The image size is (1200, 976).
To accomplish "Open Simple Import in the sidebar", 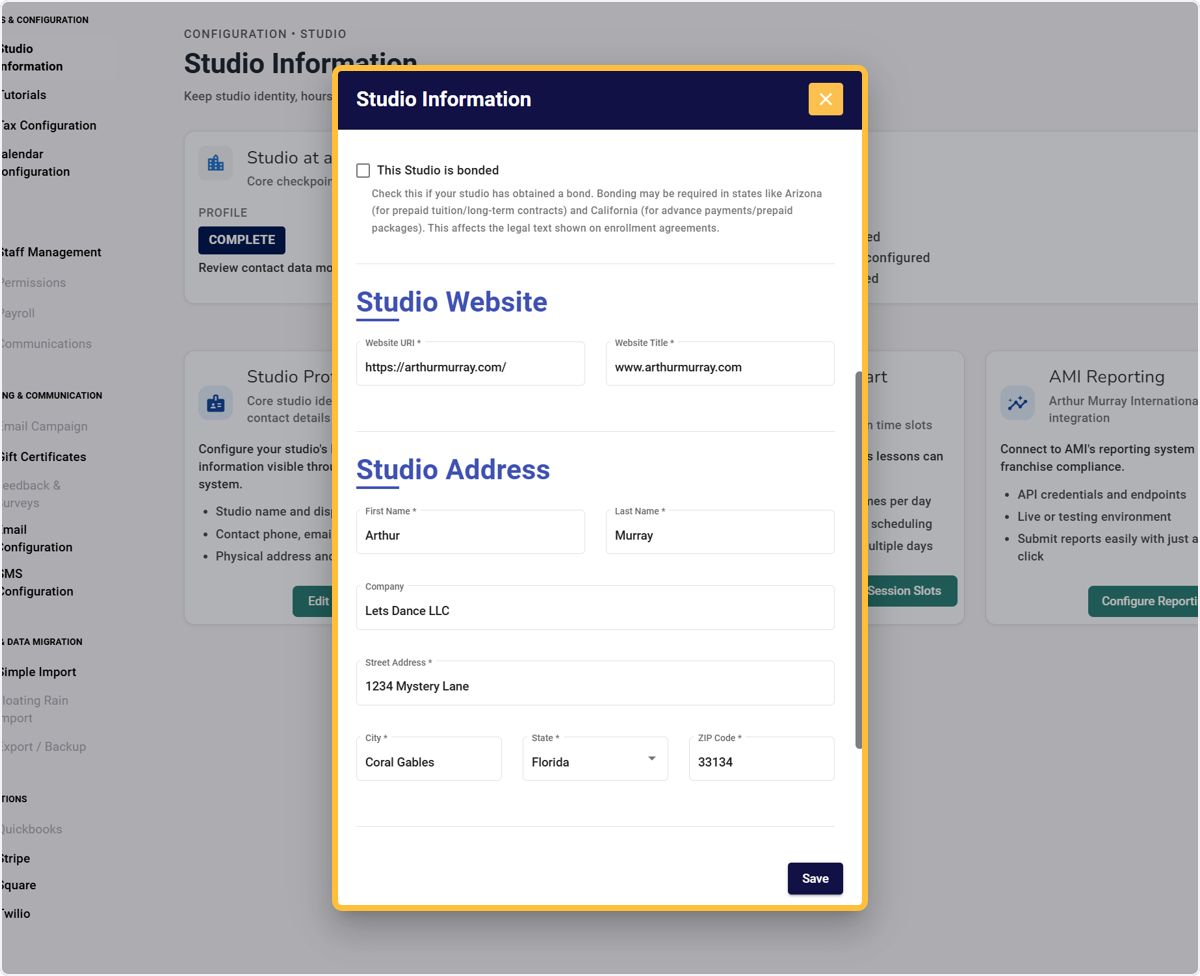I will pyautogui.click(x=38, y=673).
